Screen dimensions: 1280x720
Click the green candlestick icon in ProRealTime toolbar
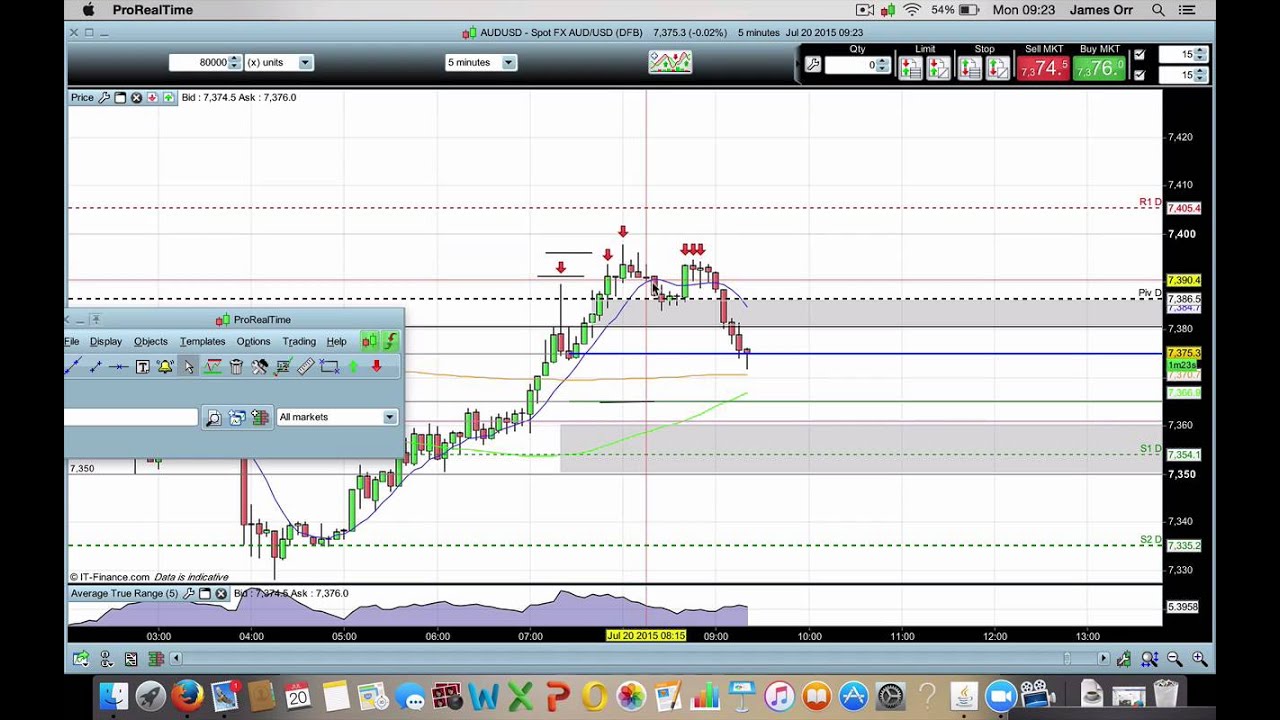point(370,341)
